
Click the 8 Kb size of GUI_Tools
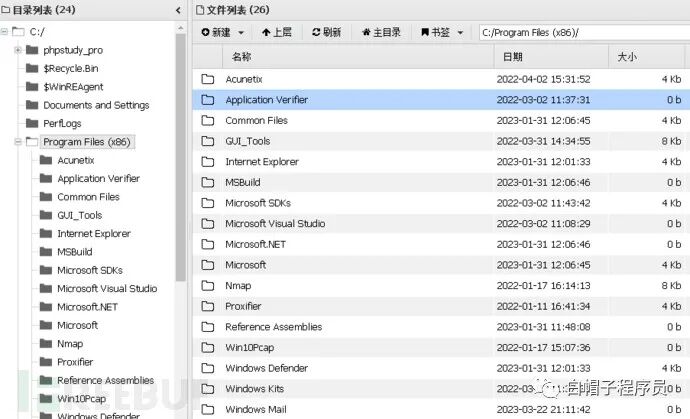672,141
